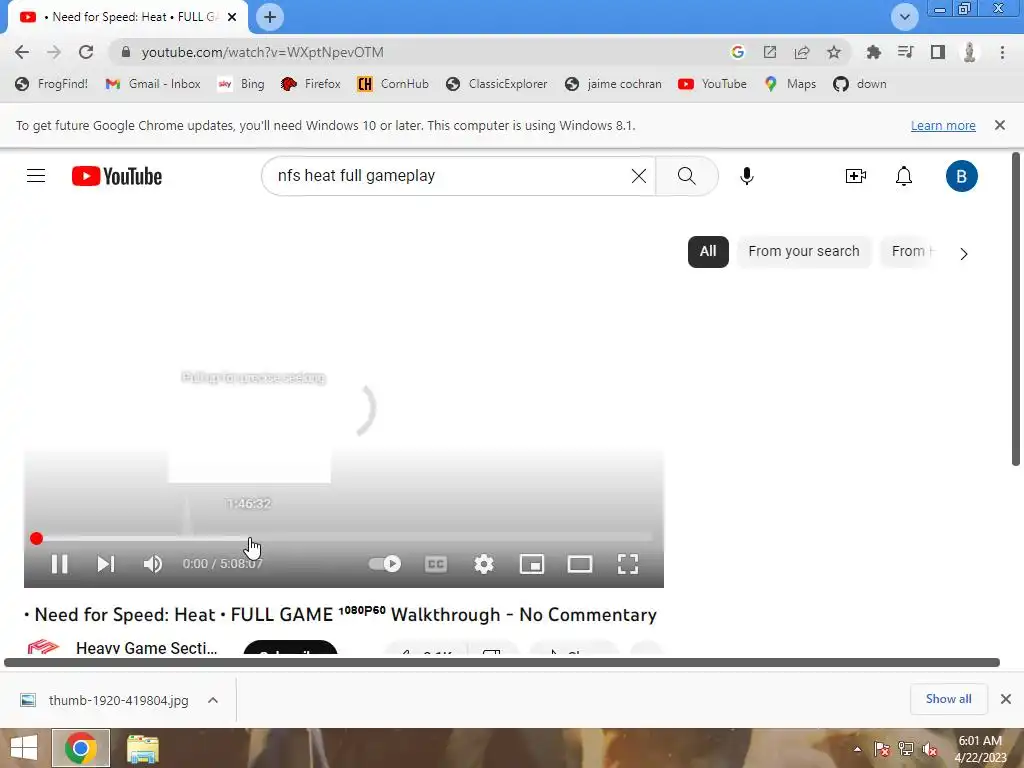This screenshot has width=1024, height=768.
Task: Open page in new window icon in address bar
Action: point(770,52)
